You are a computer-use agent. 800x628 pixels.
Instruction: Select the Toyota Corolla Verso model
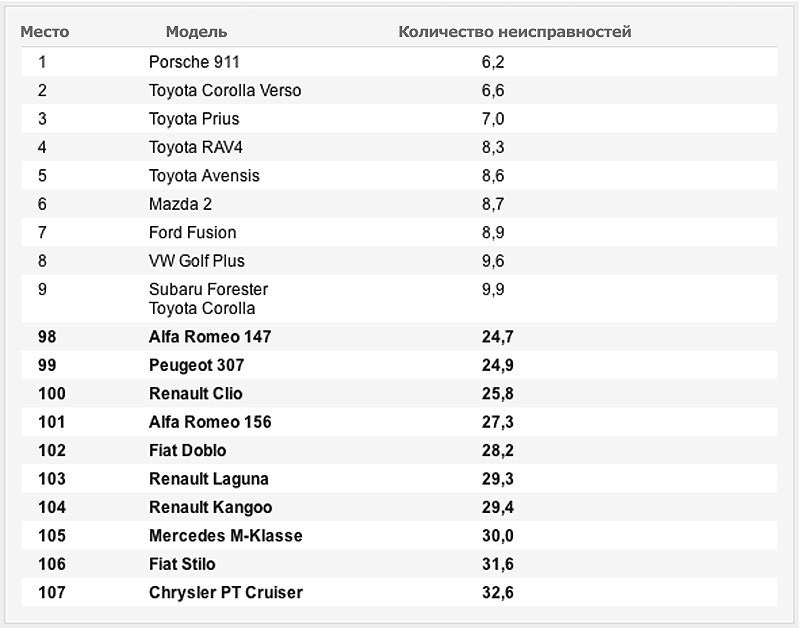click(x=225, y=90)
